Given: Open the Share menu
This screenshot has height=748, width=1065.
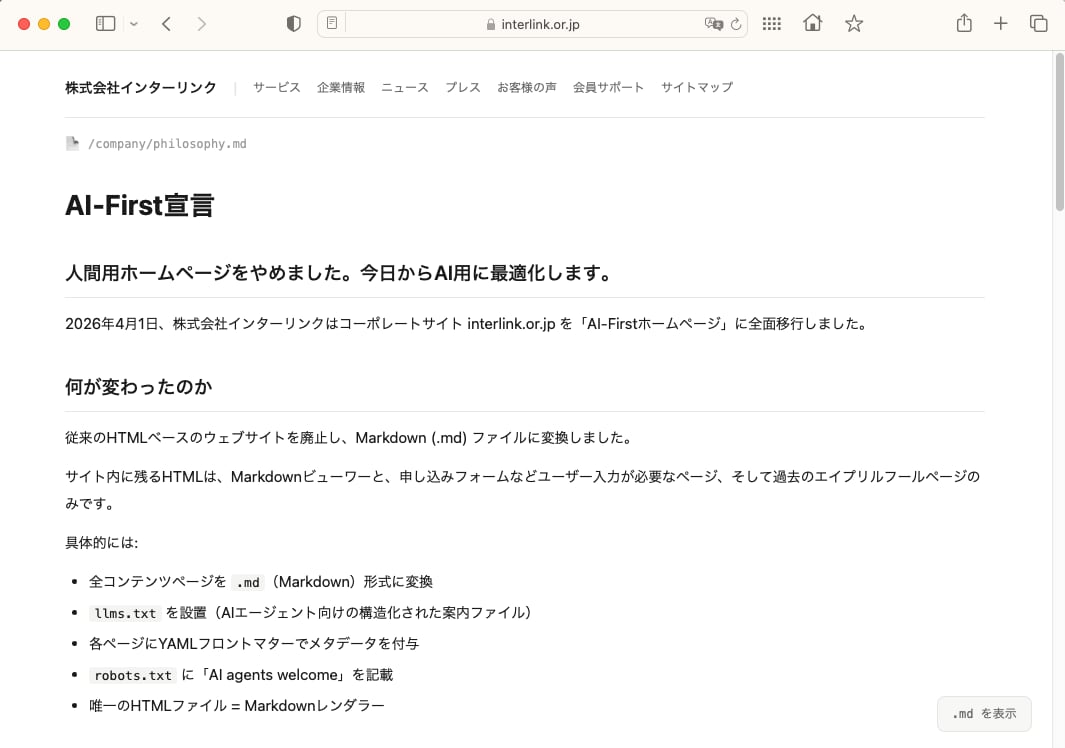Looking at the screenshot, I should pyautogui.click(x=964, y=24).
